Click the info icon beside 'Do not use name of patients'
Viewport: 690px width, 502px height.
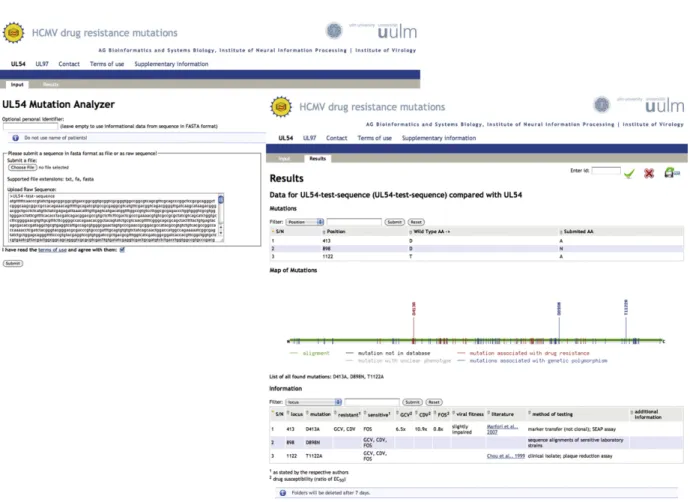15,138
